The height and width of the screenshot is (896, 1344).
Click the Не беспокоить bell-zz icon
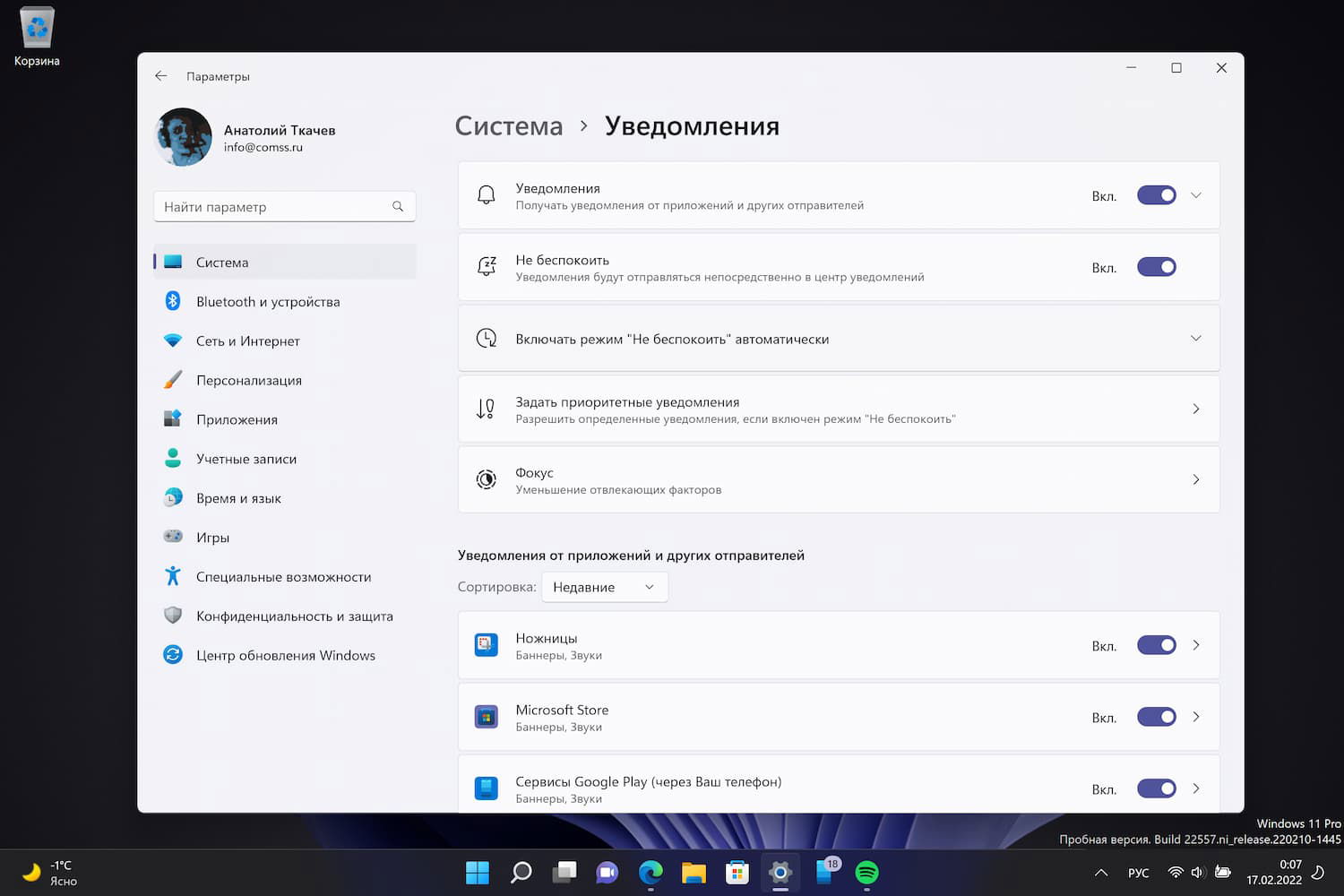coord(487,267)
